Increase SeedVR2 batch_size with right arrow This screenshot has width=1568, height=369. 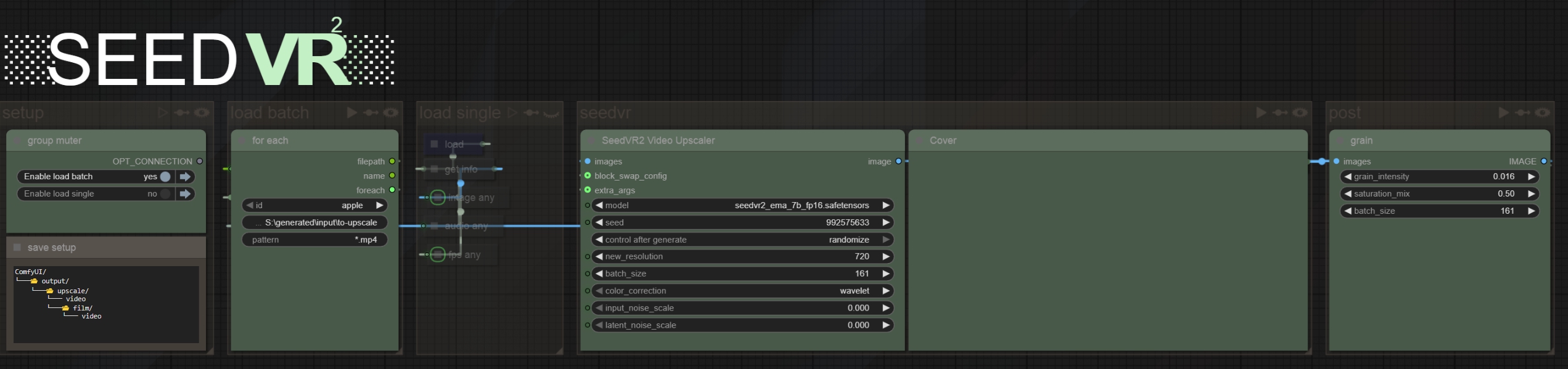click(x=886, y=274)
